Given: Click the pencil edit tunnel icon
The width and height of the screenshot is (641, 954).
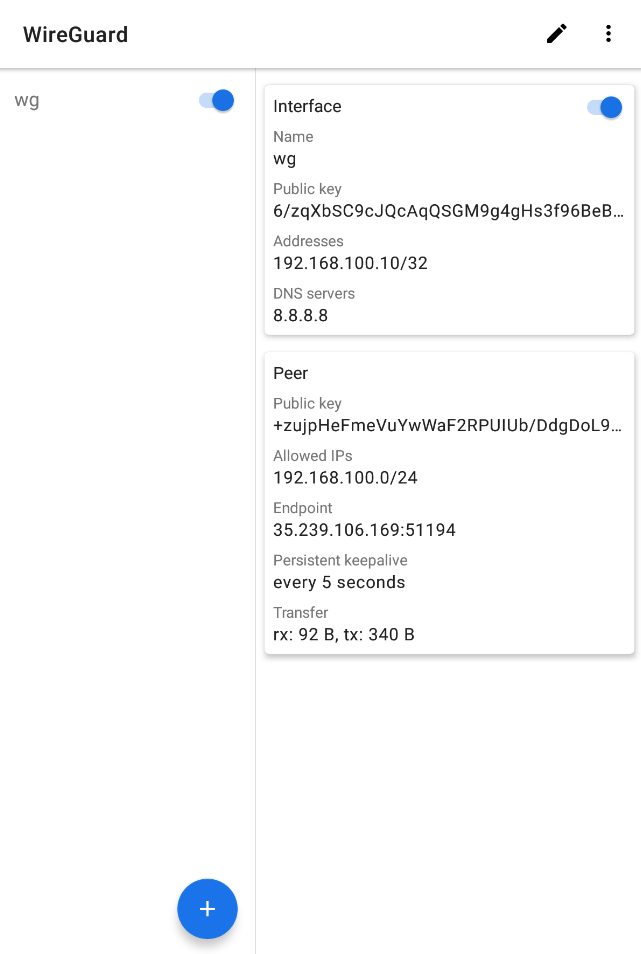Looking at the screenshot, I should (557, 34).
